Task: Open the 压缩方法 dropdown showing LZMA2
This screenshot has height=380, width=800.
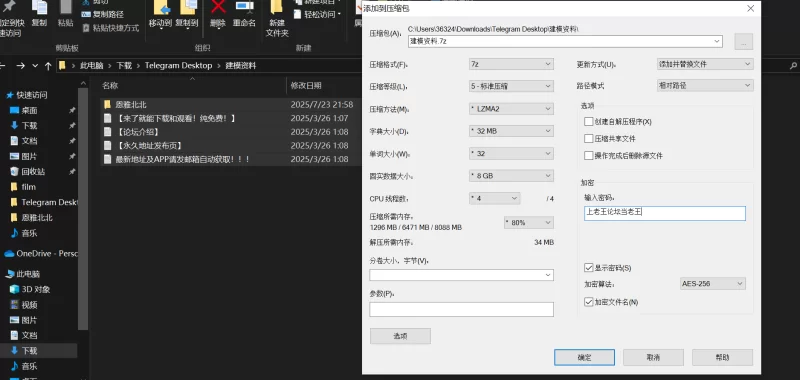Action: point(511,109)
